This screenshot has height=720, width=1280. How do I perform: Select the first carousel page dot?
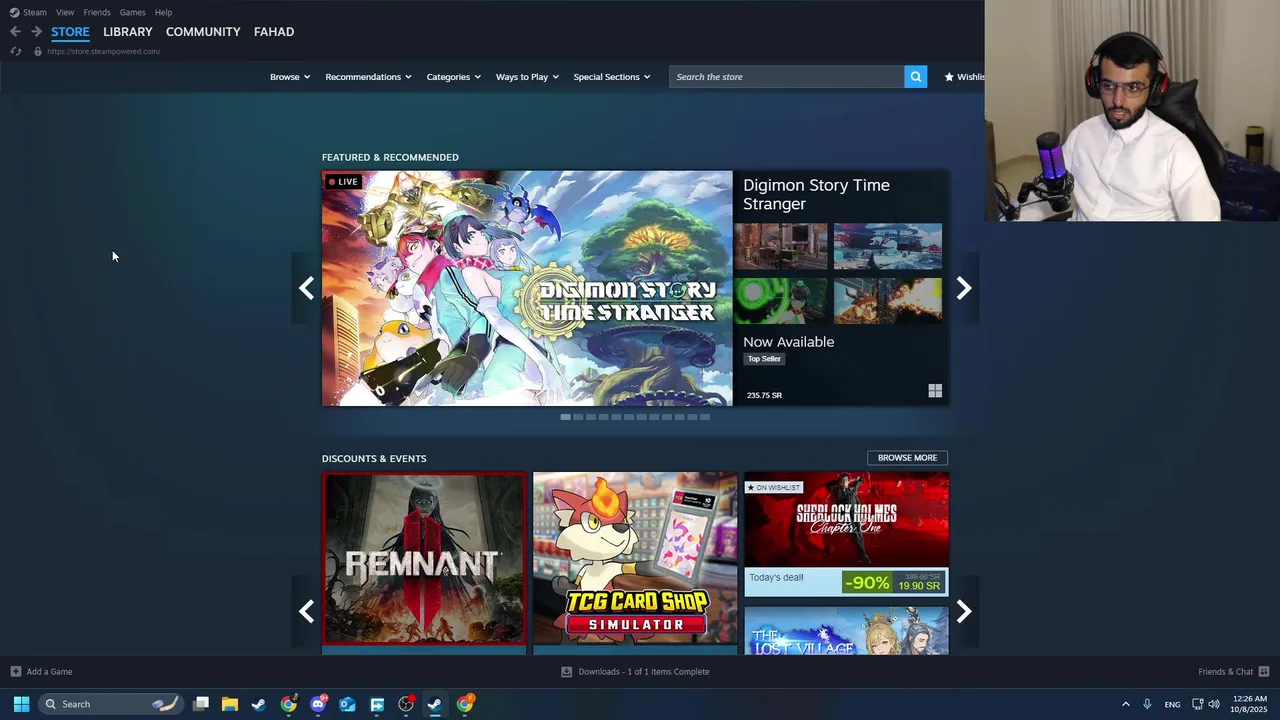(565, 417)
